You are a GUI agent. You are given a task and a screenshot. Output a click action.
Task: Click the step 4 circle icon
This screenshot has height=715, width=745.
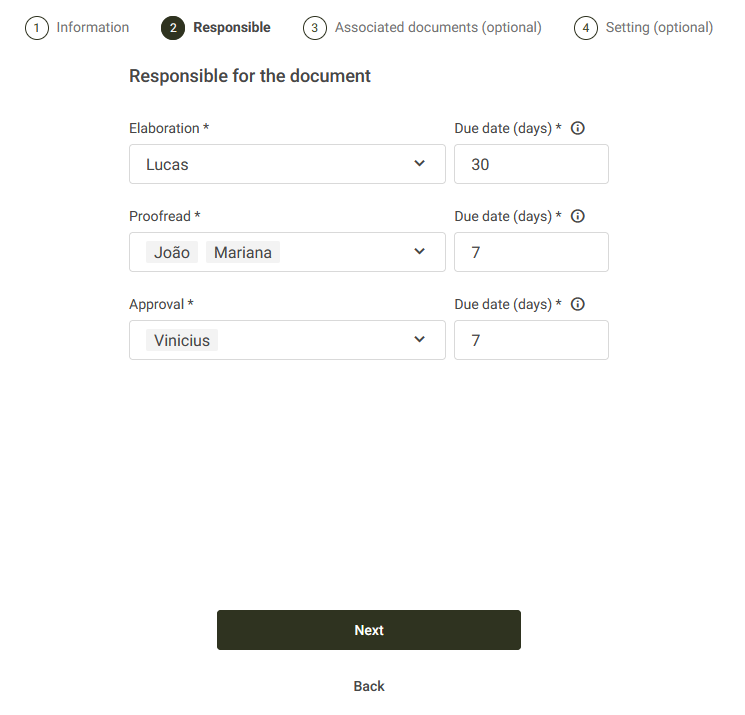tap(585, 28)
